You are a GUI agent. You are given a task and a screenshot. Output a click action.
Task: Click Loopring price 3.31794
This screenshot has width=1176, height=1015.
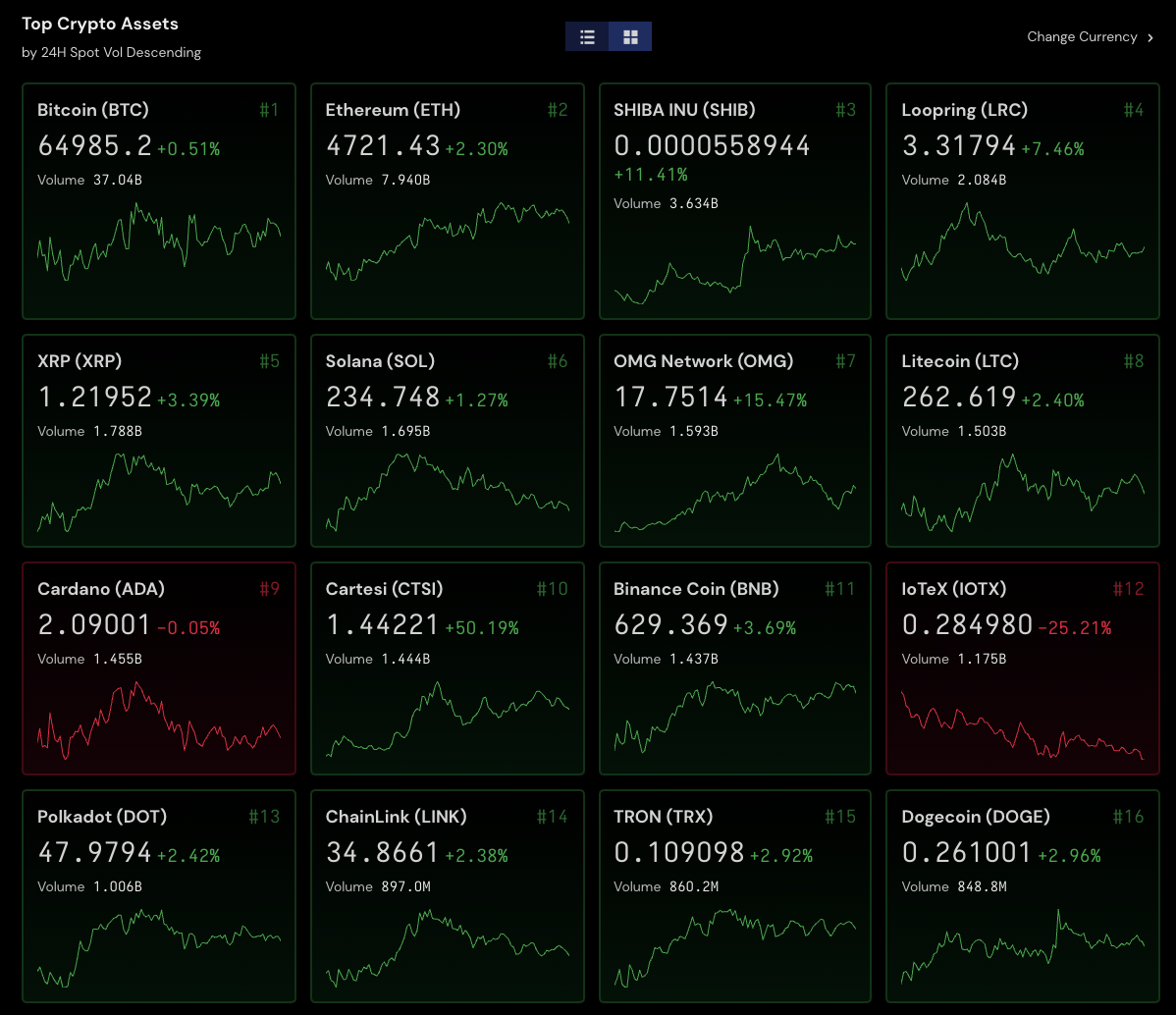pyautogui.click(x=958, y=145)
